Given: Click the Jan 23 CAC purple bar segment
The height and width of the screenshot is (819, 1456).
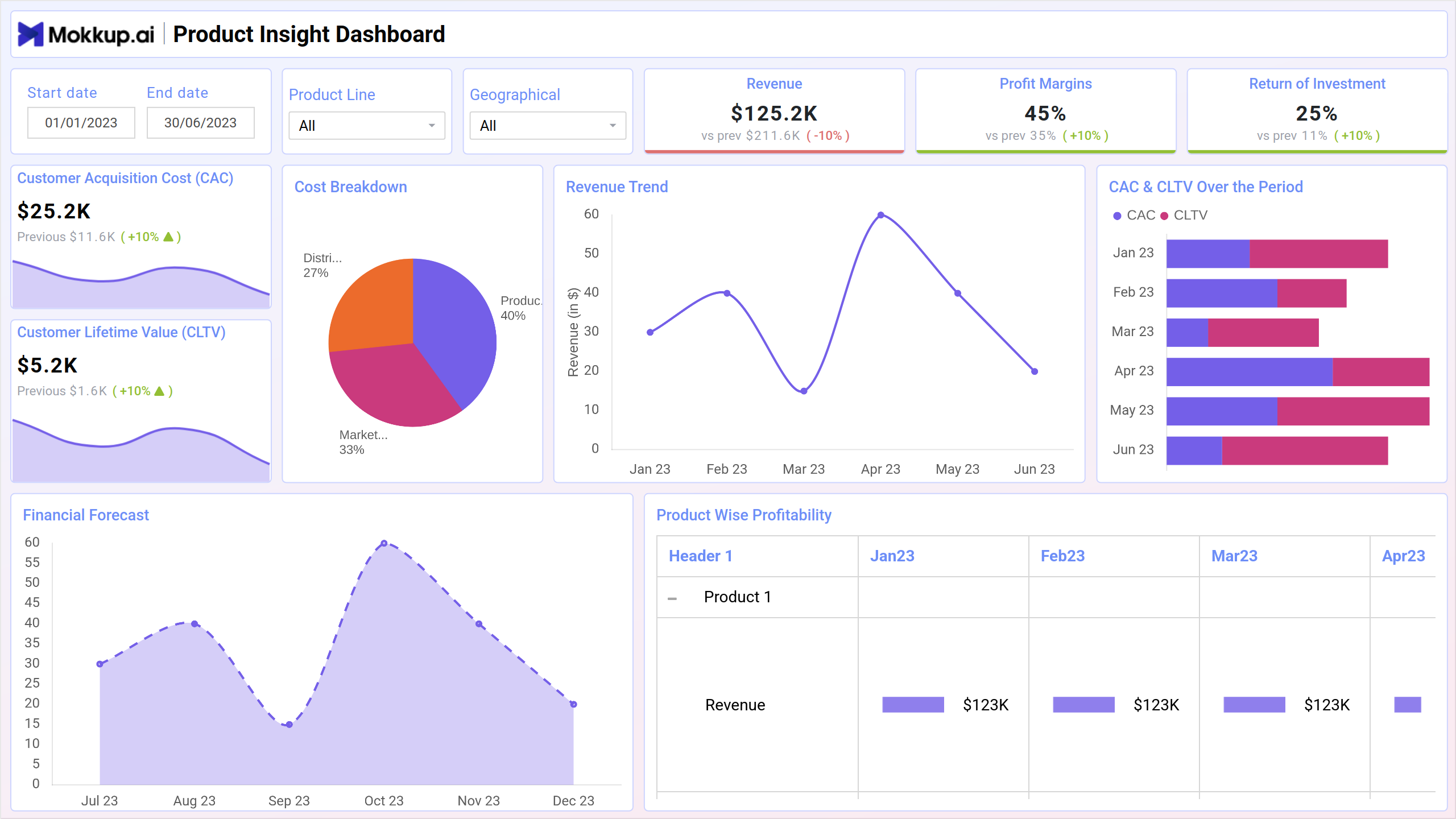Looking at the screenshot, I should (1208, 254).
